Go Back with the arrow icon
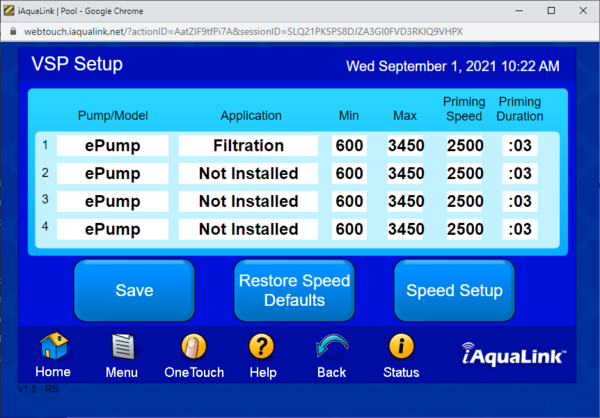 point(331,346)
